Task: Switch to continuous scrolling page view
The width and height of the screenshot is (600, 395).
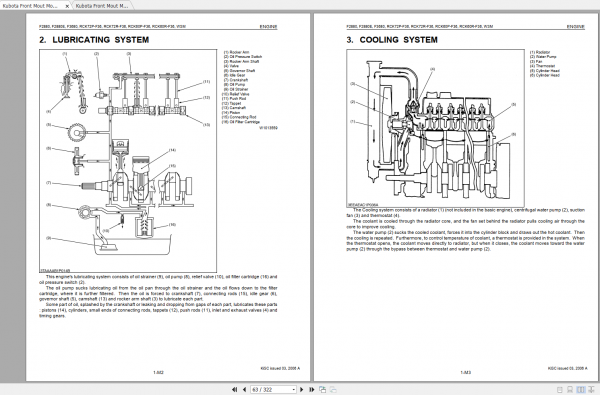Action: pos(570,390)
